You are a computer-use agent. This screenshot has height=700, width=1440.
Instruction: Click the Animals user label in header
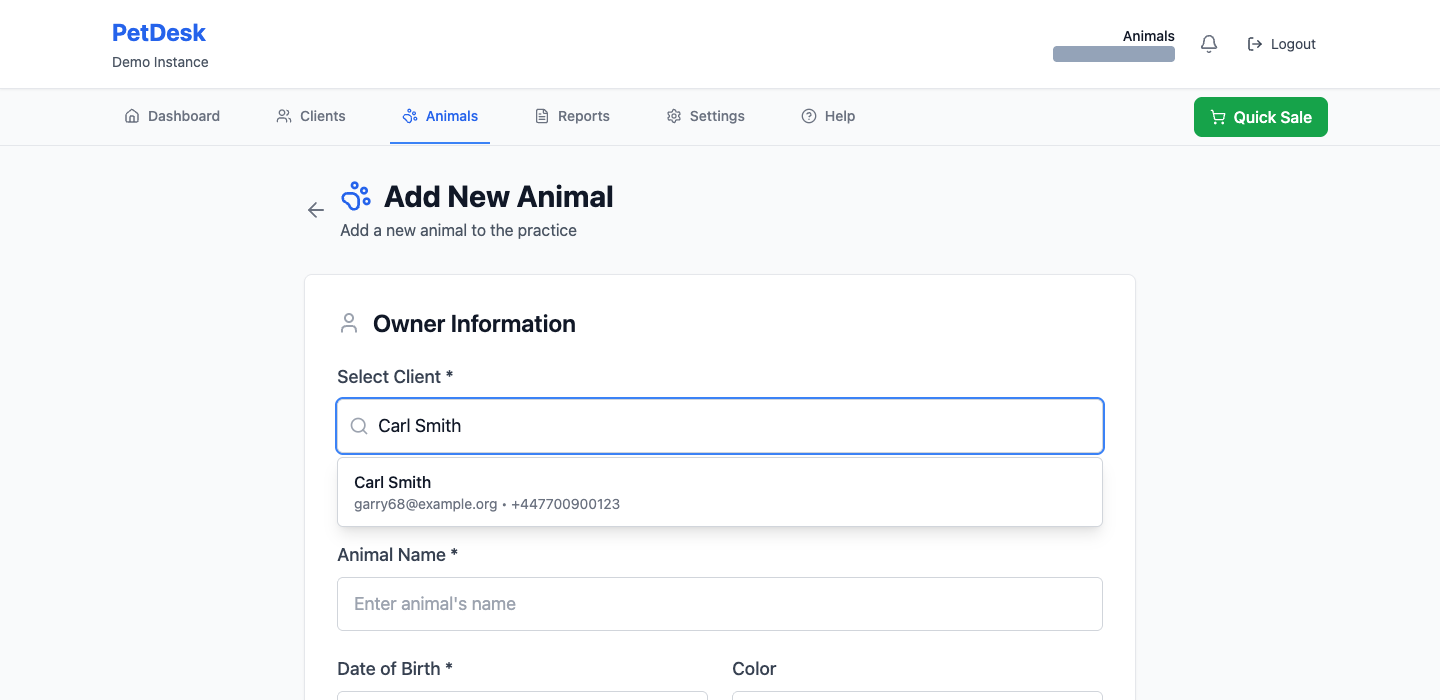point(1149,36)
